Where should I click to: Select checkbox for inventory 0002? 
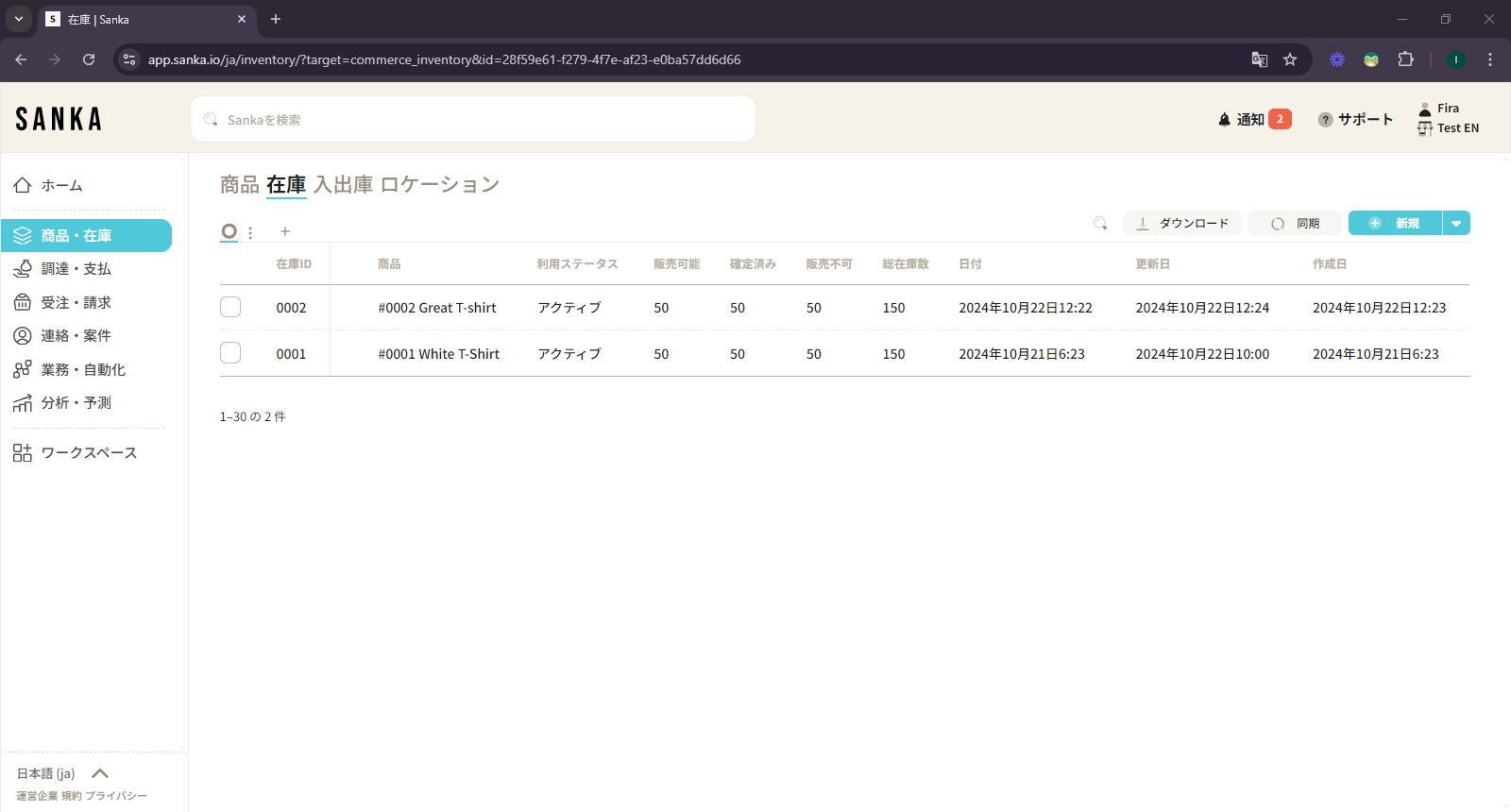click(230, 308)
